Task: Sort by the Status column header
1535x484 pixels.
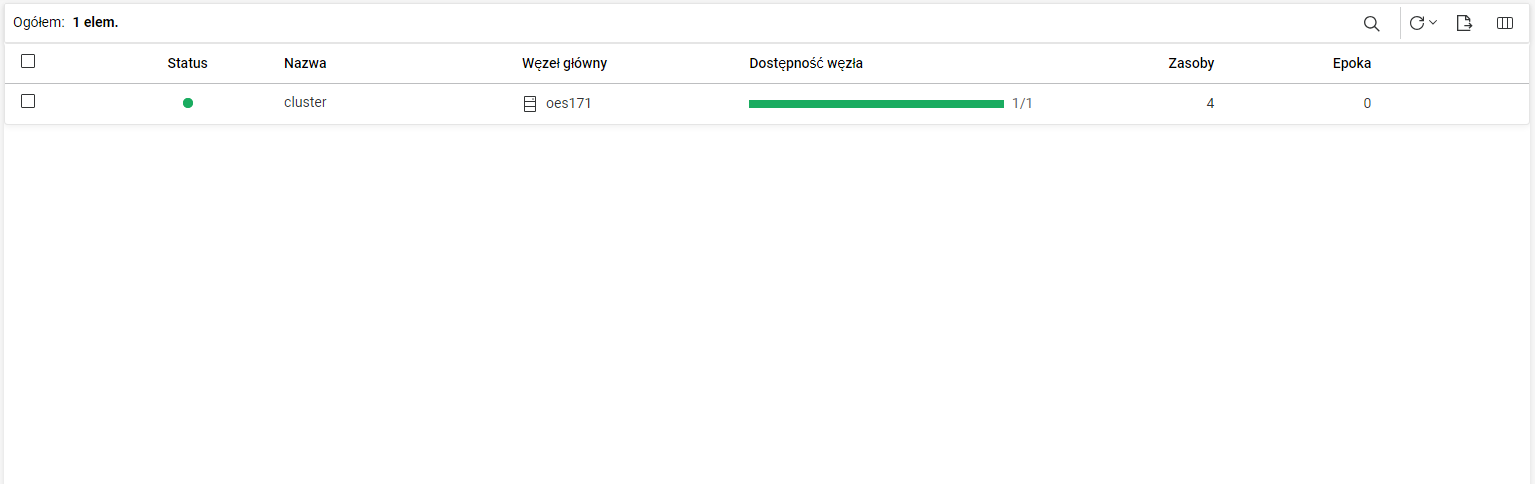Action: click(187, 63)
